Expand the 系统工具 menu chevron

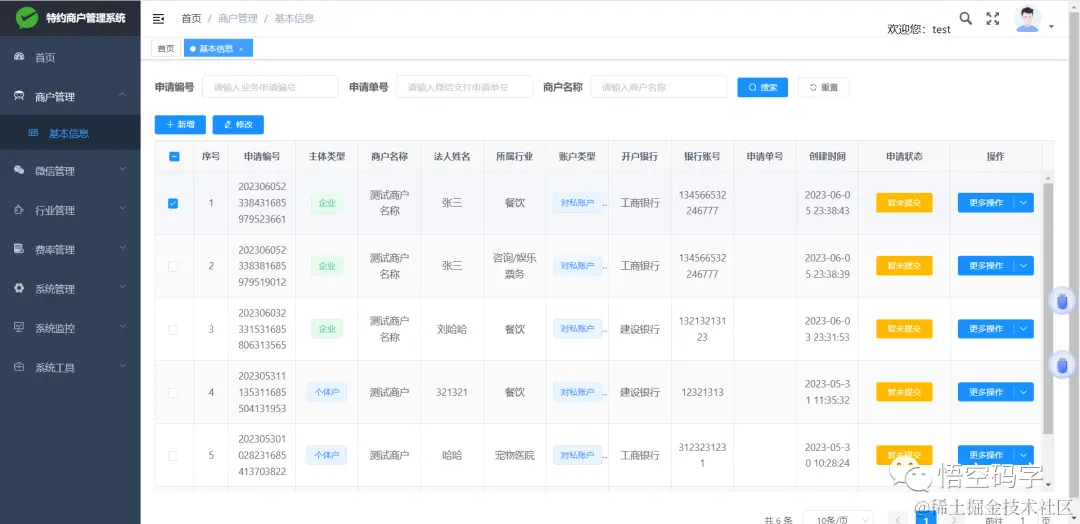point(122,365)
